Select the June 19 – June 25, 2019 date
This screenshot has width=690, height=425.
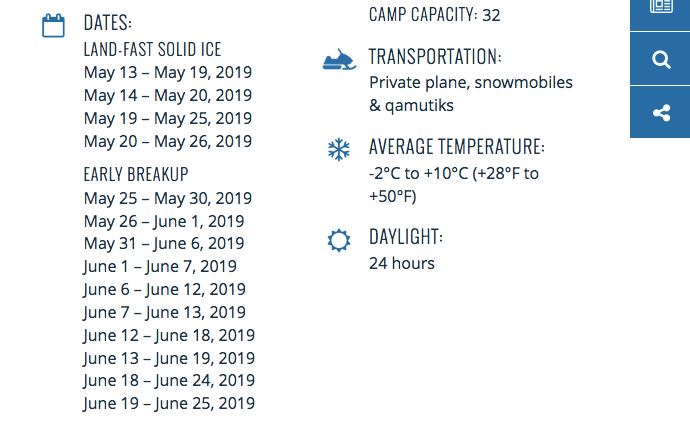tap(169, 403)
